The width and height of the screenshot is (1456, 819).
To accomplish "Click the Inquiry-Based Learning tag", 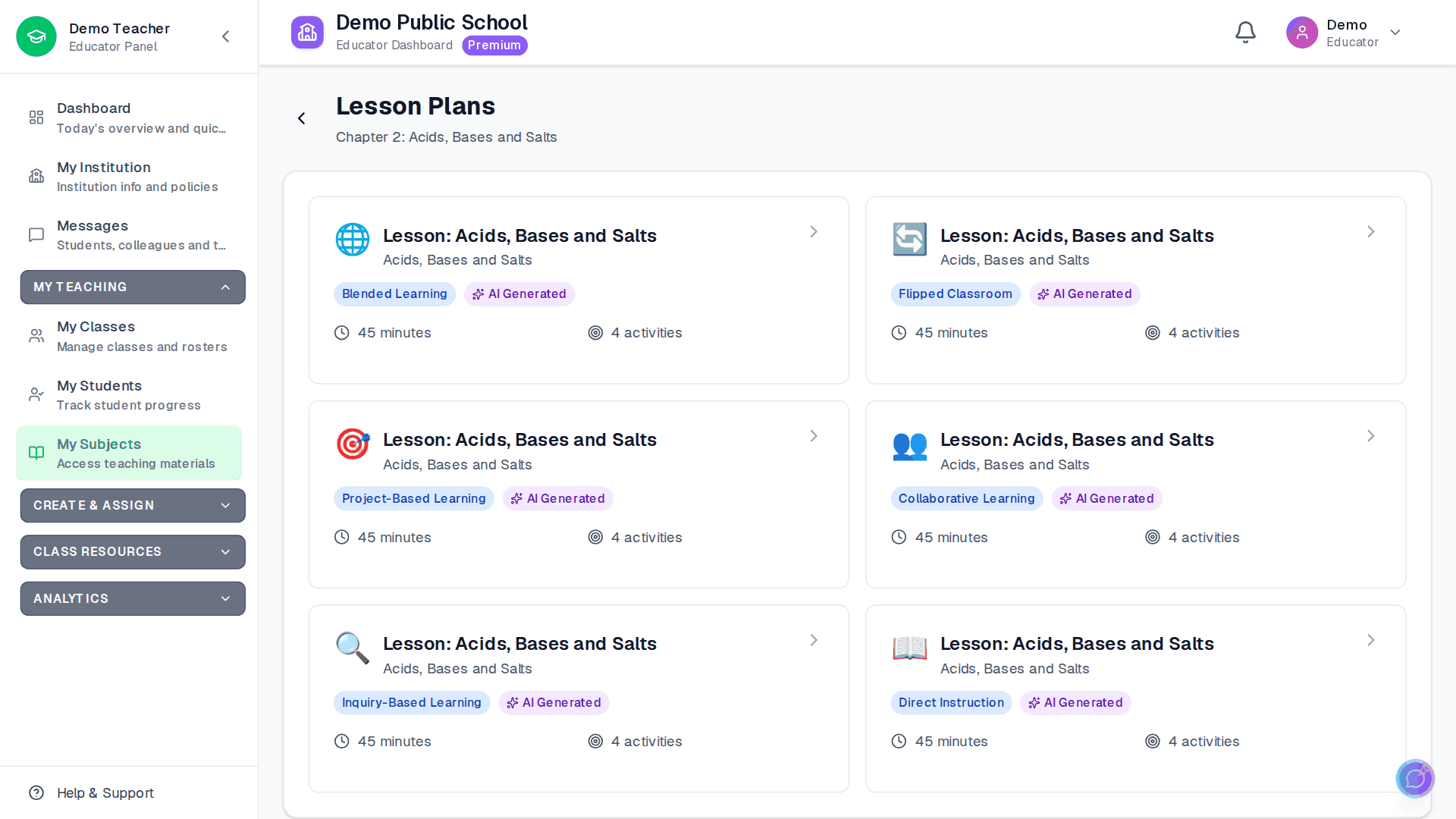I will 411,702.
